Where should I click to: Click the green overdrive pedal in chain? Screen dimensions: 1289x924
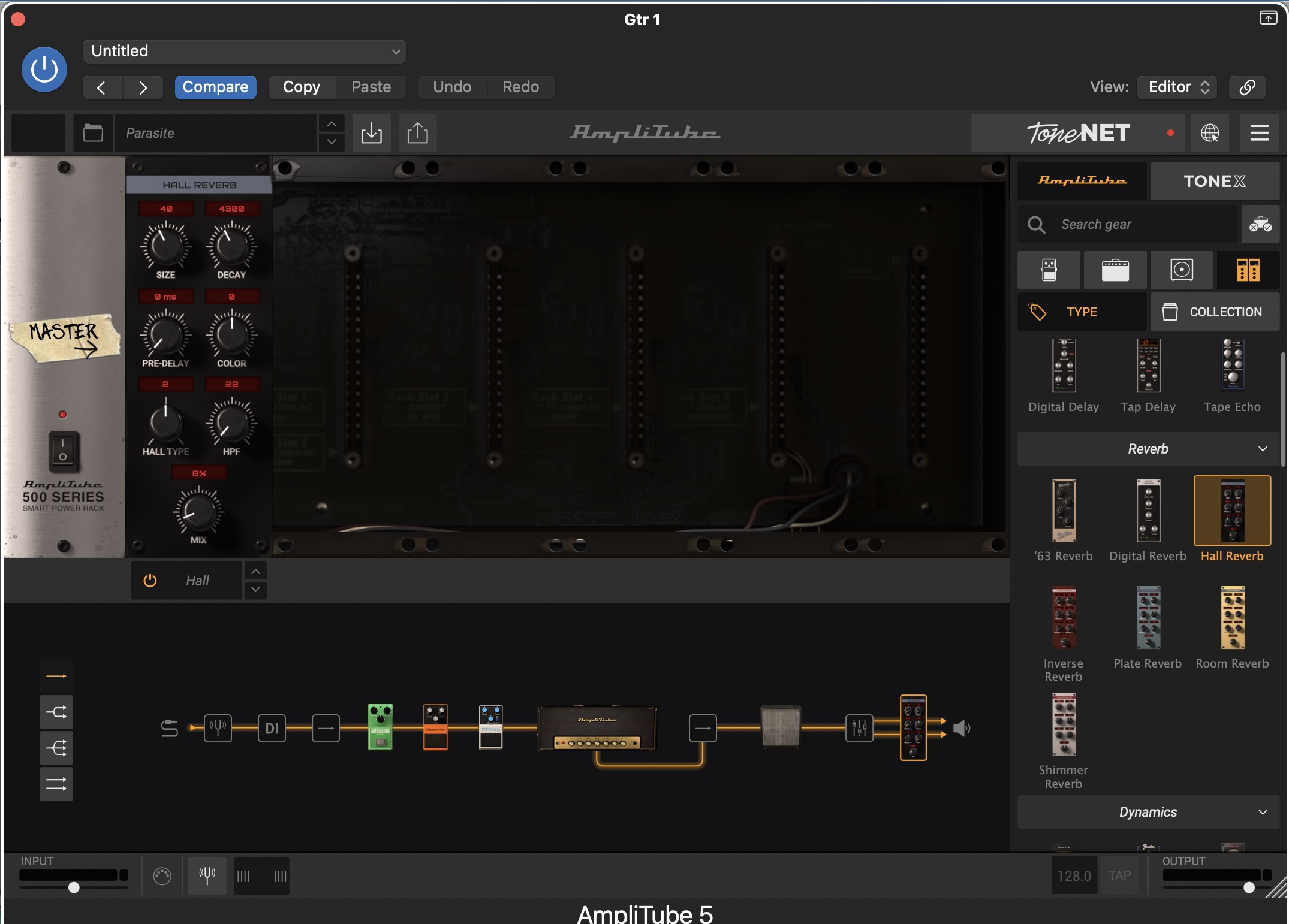pyautogui.click(x=380, y=727)
